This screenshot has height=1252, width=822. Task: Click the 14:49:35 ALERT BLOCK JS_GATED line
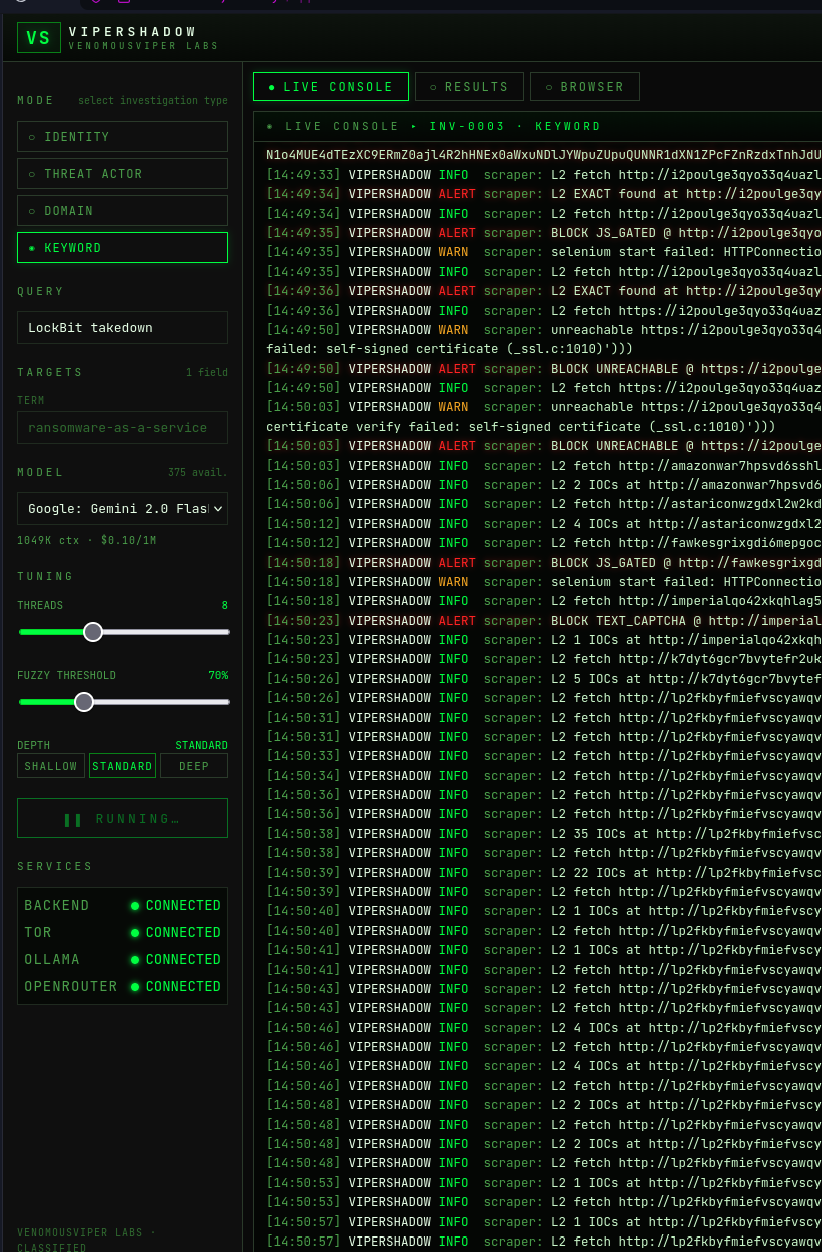tap(543, 233)
